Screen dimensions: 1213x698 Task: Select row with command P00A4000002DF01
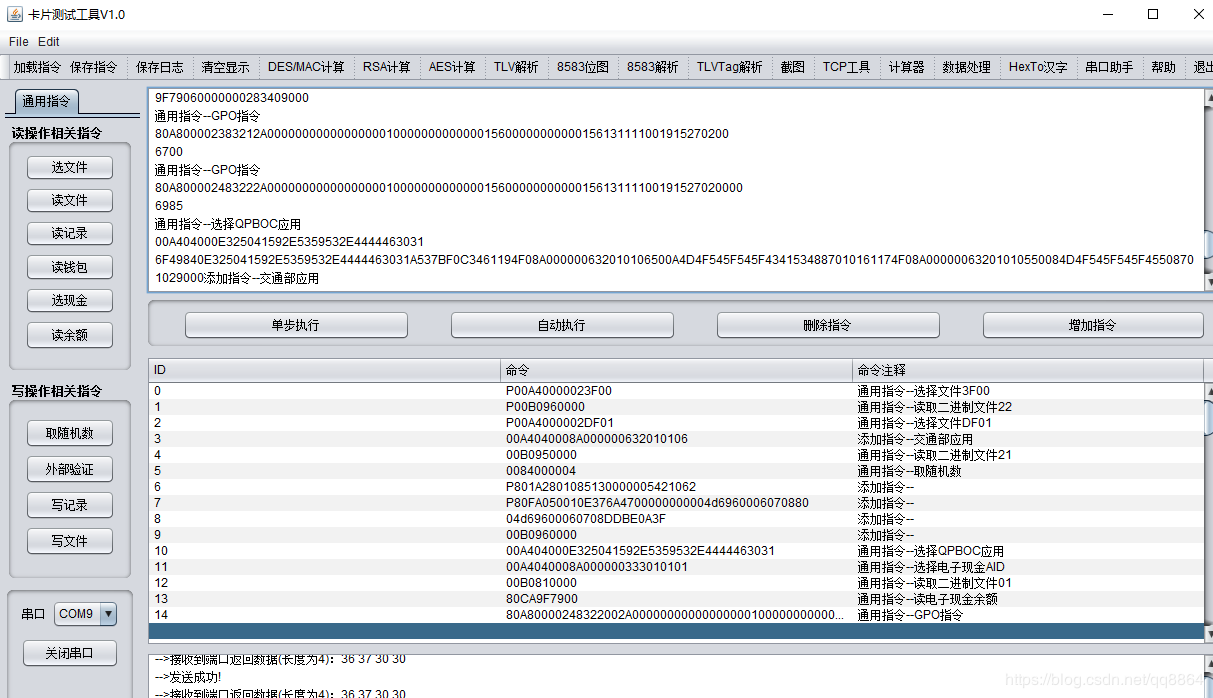pos(676,423)
